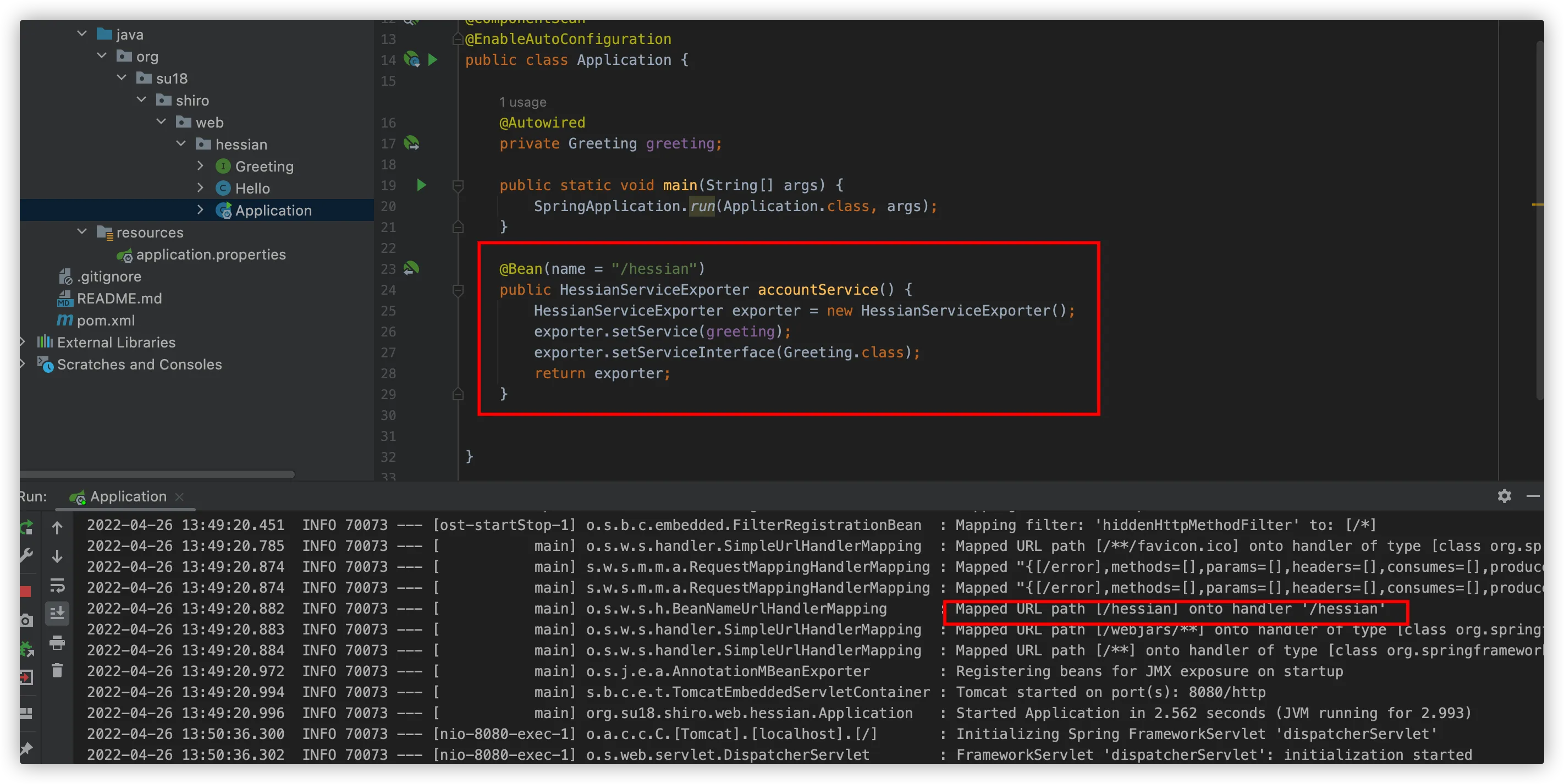Collapse the hessian package folder

(x=181, y=144)
